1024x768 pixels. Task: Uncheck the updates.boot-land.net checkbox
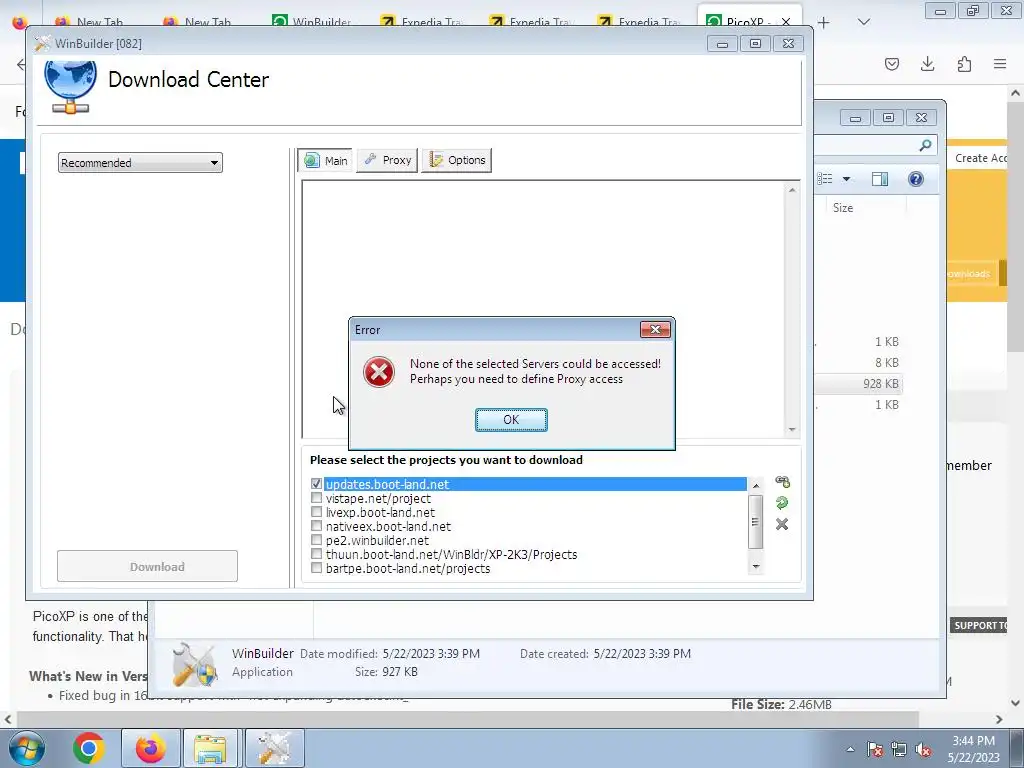pos(317,484)
